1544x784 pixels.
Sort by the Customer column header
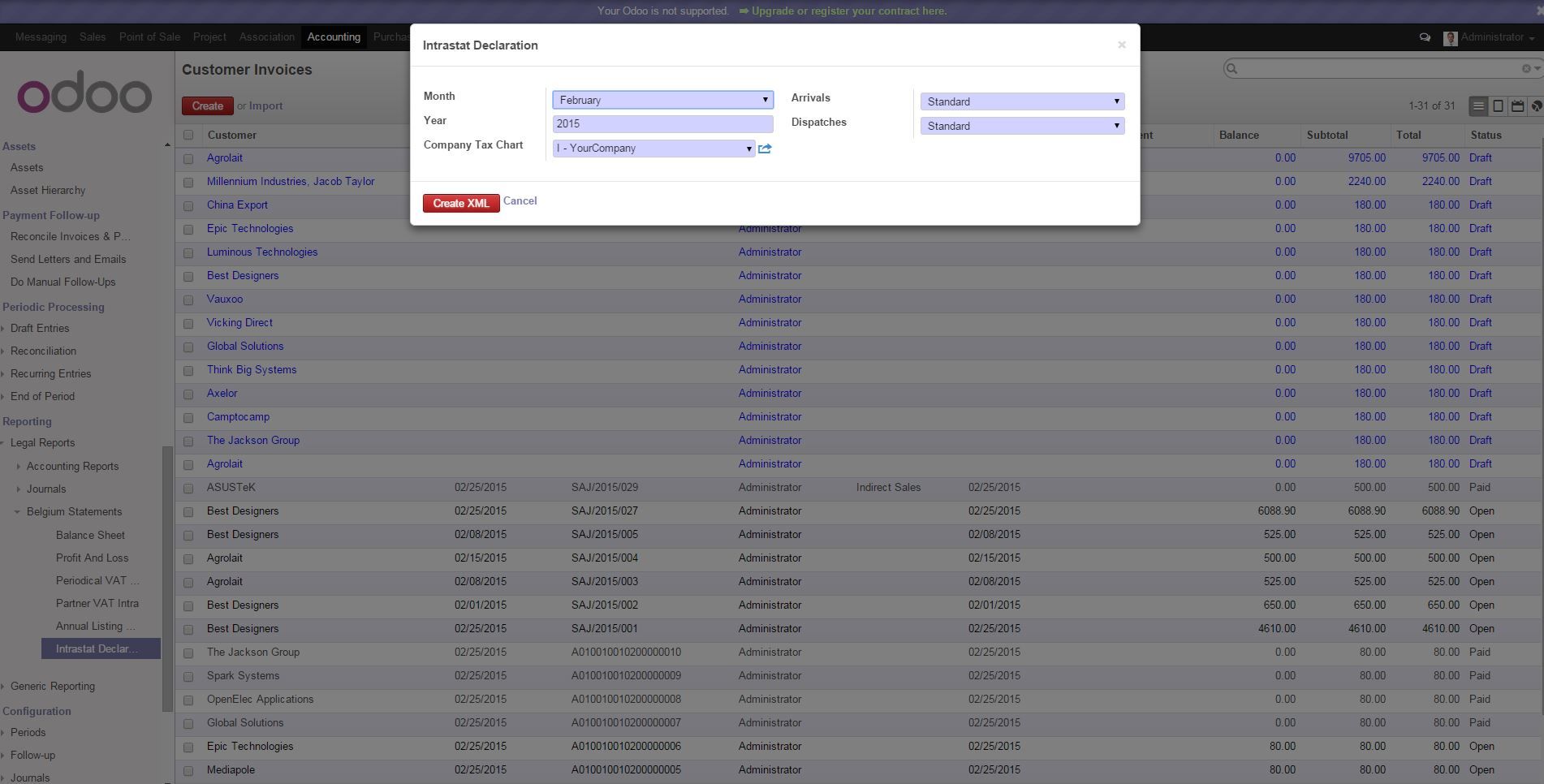[x=231, y=135]
